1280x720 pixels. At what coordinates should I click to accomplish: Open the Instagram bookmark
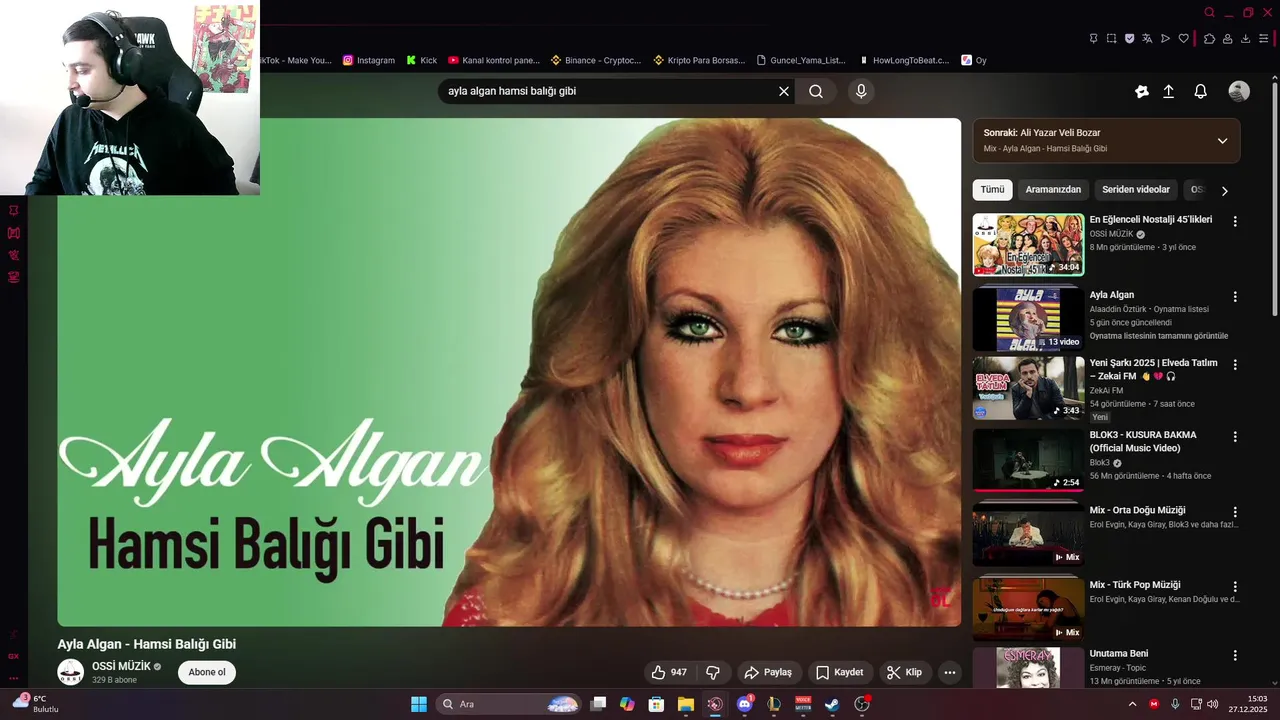368,60
